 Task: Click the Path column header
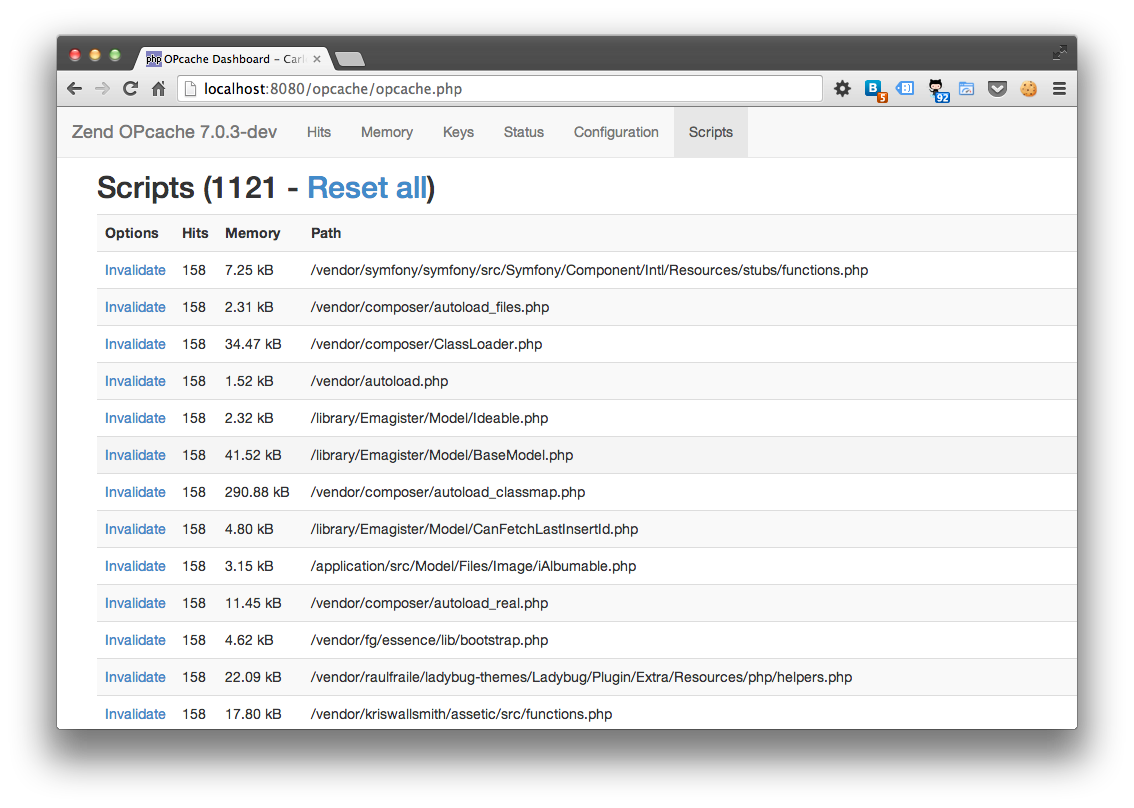[326, 233]
